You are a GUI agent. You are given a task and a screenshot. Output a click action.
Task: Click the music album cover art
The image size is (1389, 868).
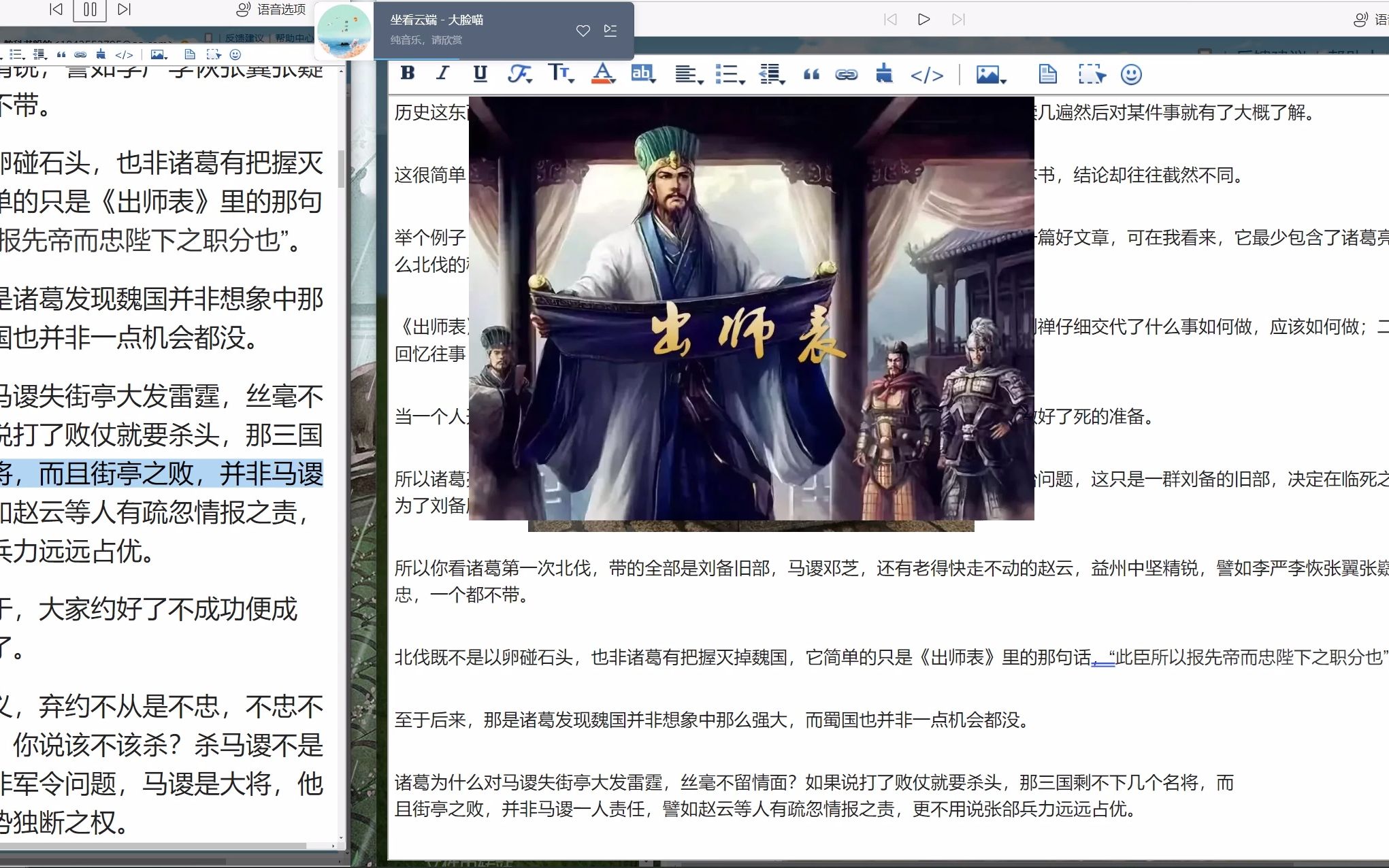pyautogui.click(x=344, y=31)
